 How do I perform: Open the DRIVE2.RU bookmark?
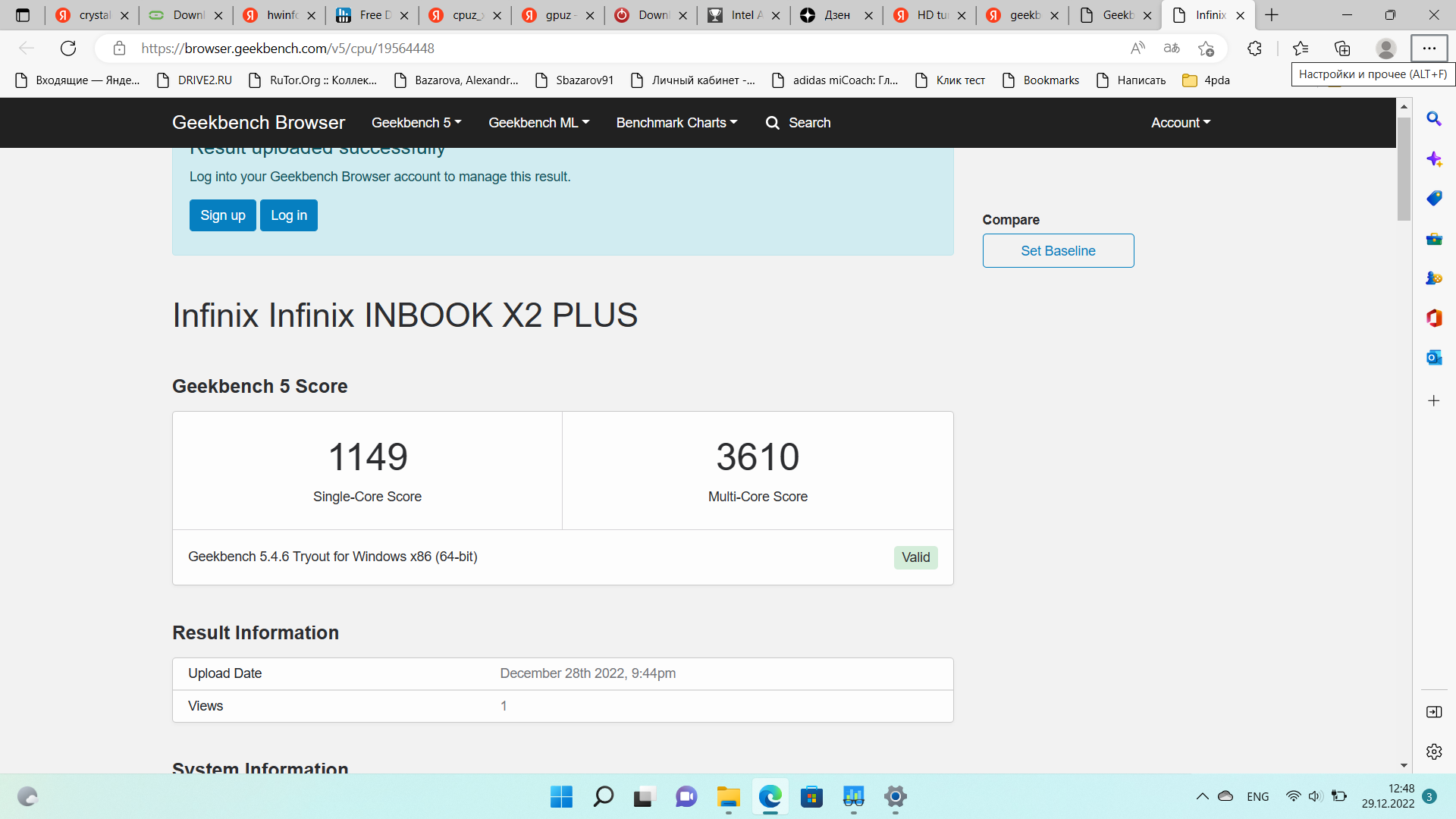click(194, 80)
